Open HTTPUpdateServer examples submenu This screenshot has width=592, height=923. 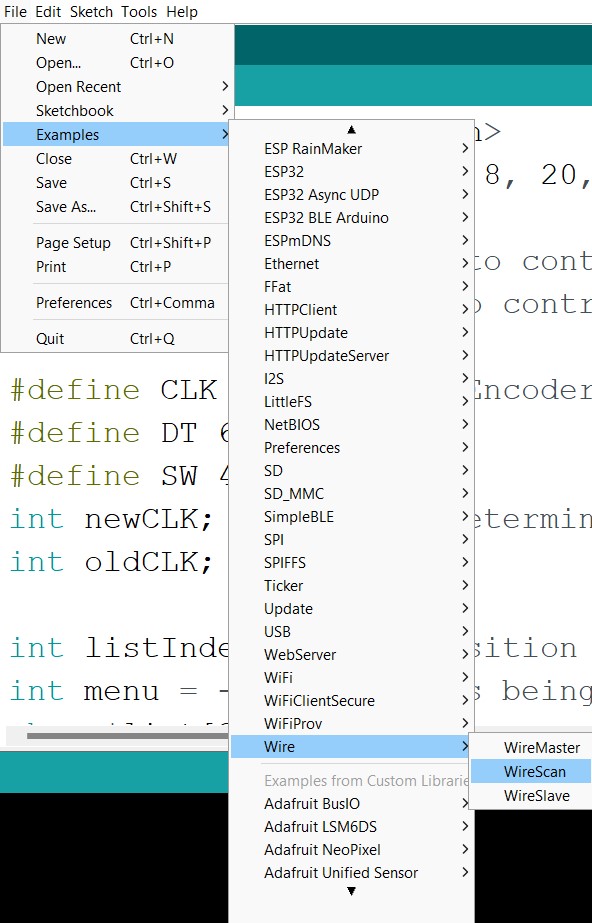point(351,356)
